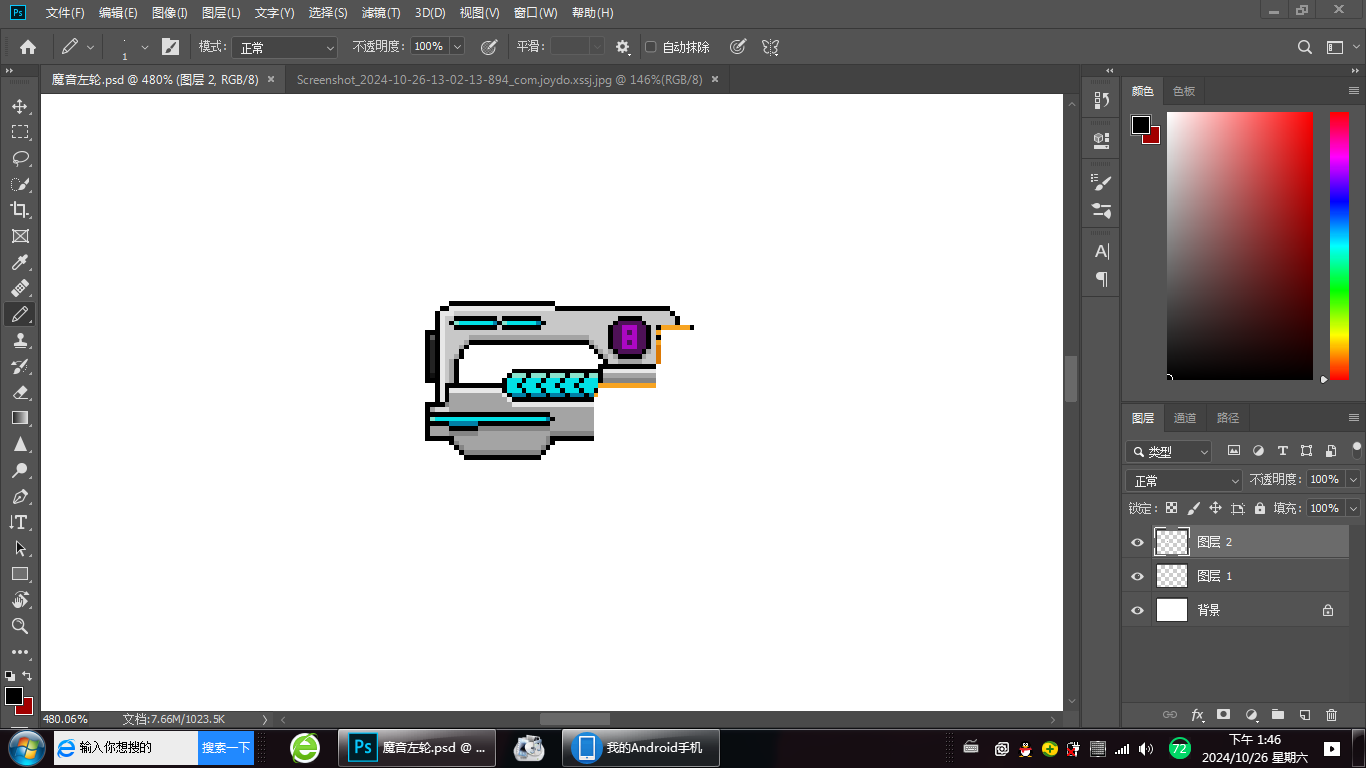Viewport: 1366px width, 768px height.
Task: Select the Pen tool
Action: [x=19, y=496]
